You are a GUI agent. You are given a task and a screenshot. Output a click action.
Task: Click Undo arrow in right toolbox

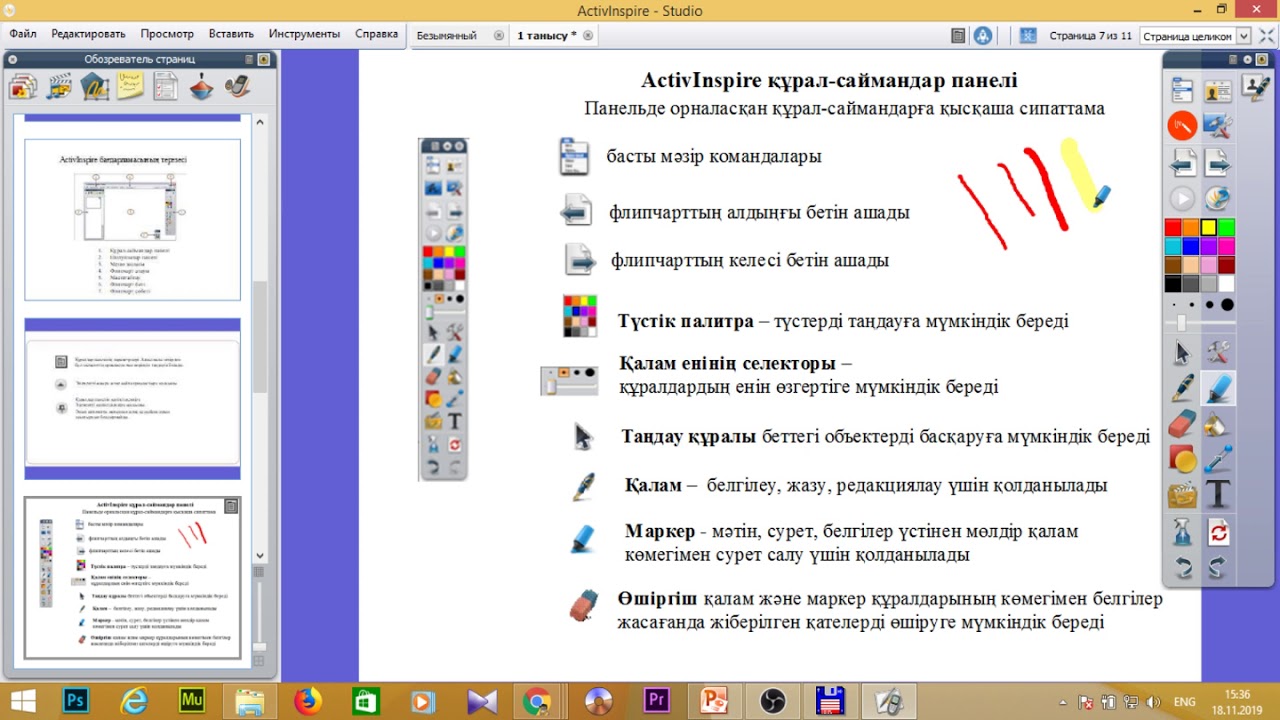pyautogui.click(x=1183, y=567)
